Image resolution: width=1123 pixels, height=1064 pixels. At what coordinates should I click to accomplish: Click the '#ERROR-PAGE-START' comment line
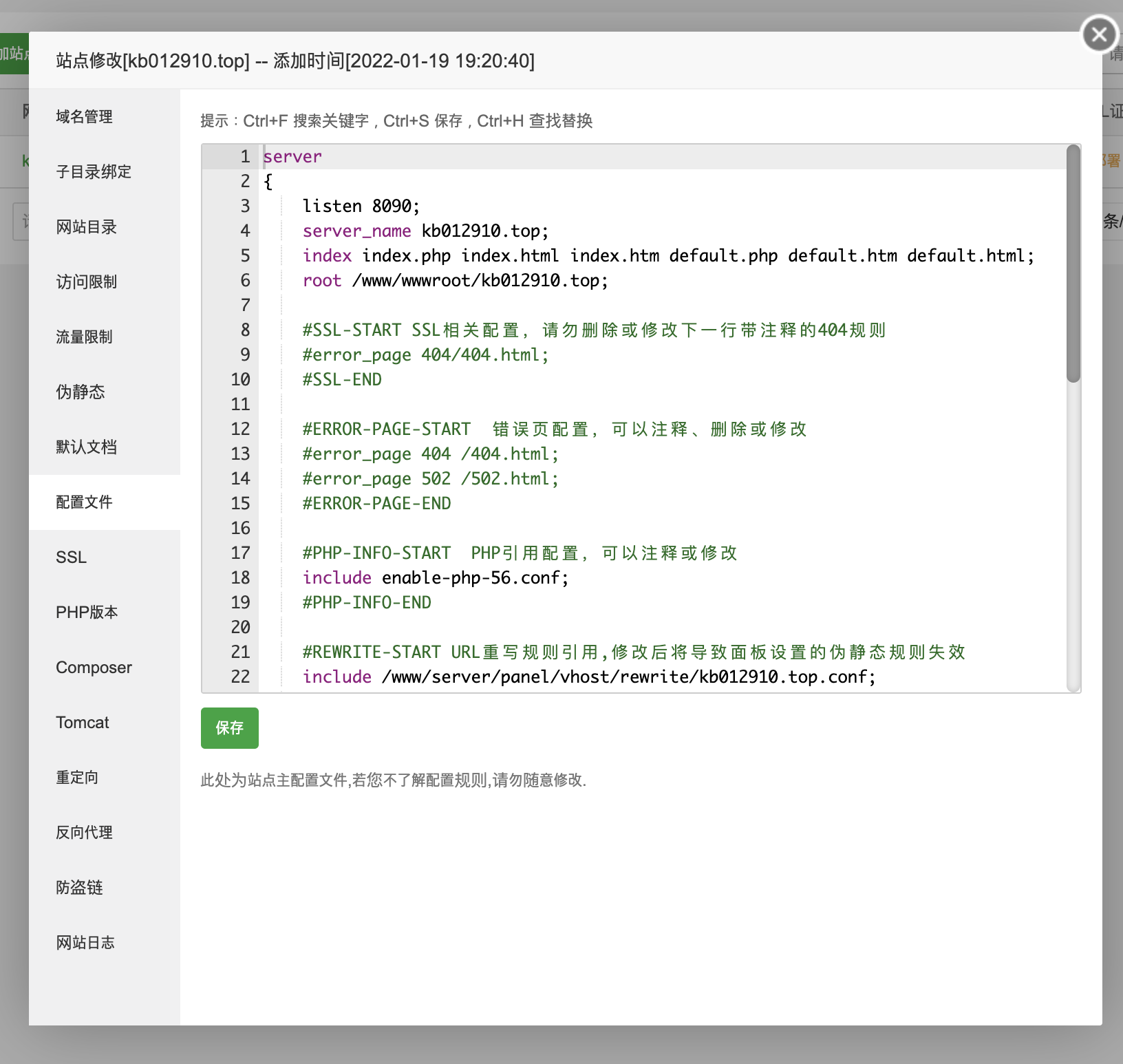coord(555,429)
